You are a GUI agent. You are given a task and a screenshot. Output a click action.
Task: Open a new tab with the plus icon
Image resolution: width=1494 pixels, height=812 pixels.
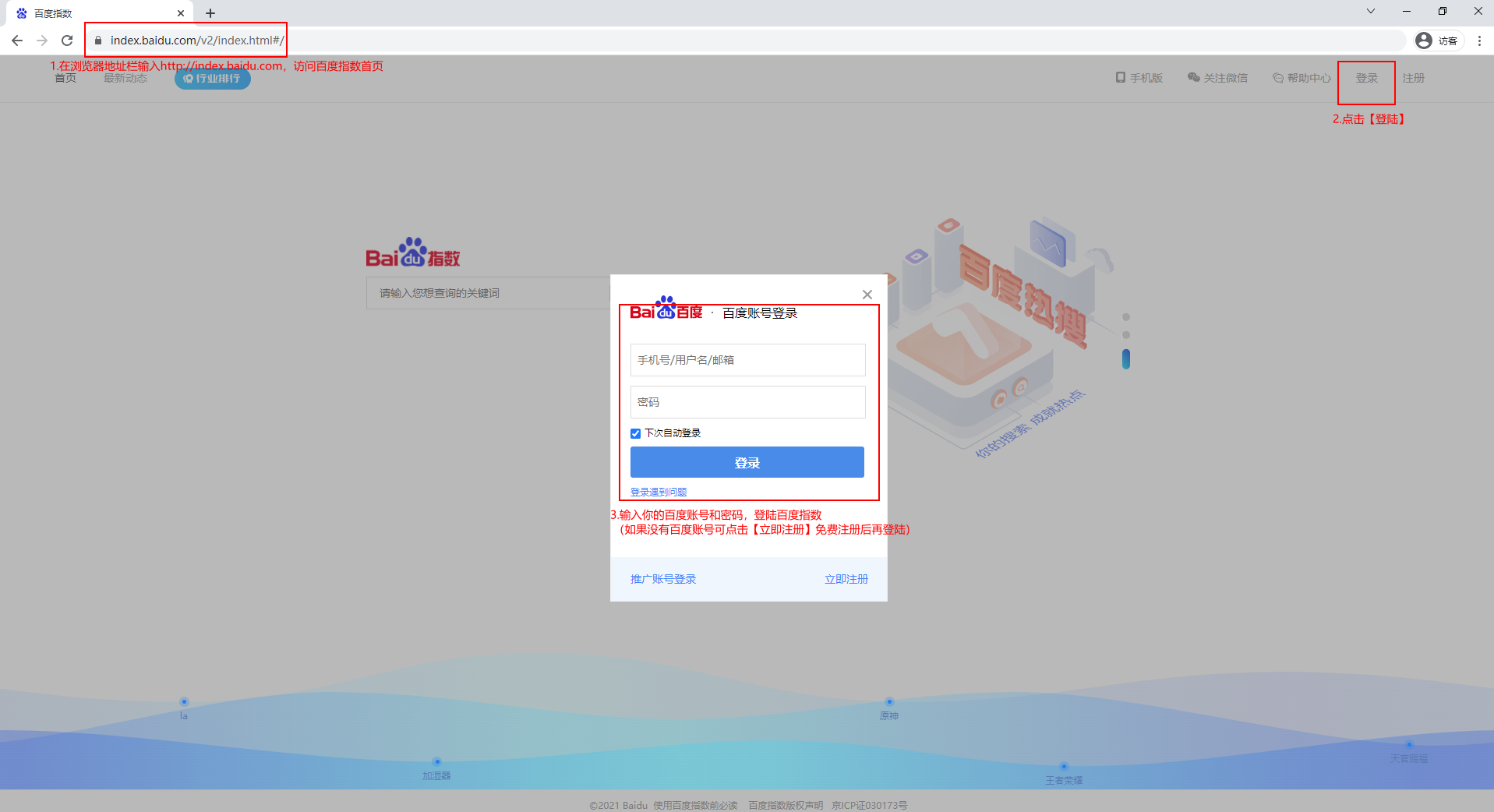210,13
